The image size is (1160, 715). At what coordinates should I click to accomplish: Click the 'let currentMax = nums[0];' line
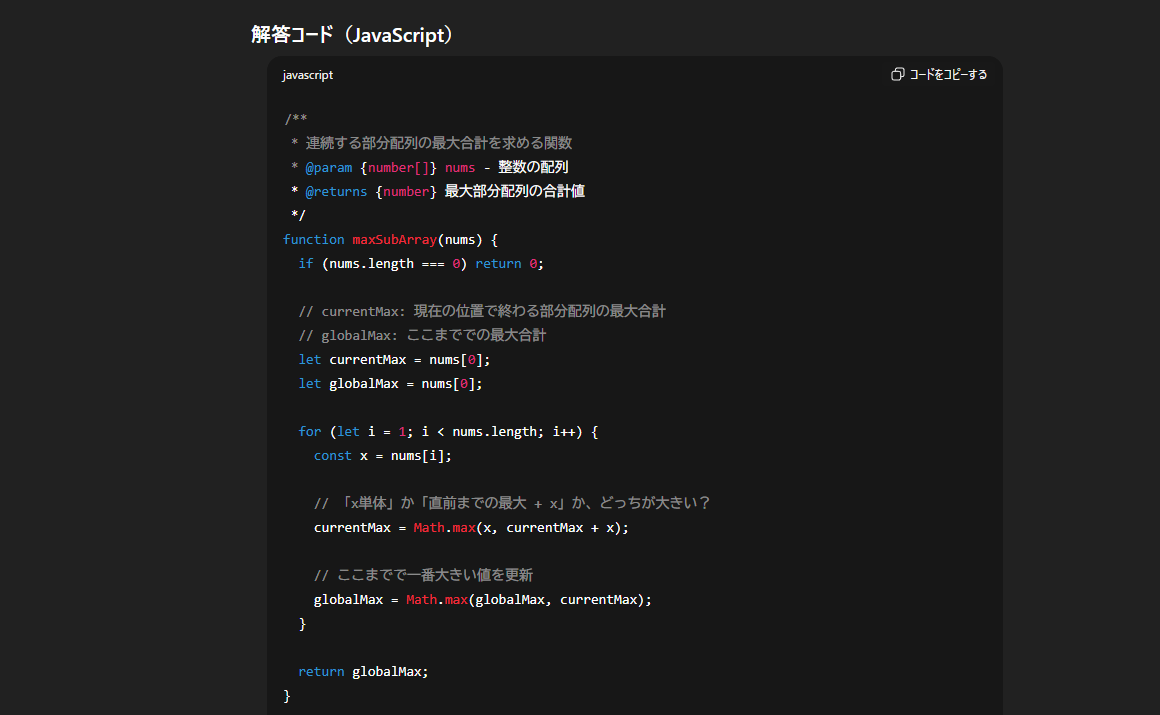coord(394,360)
